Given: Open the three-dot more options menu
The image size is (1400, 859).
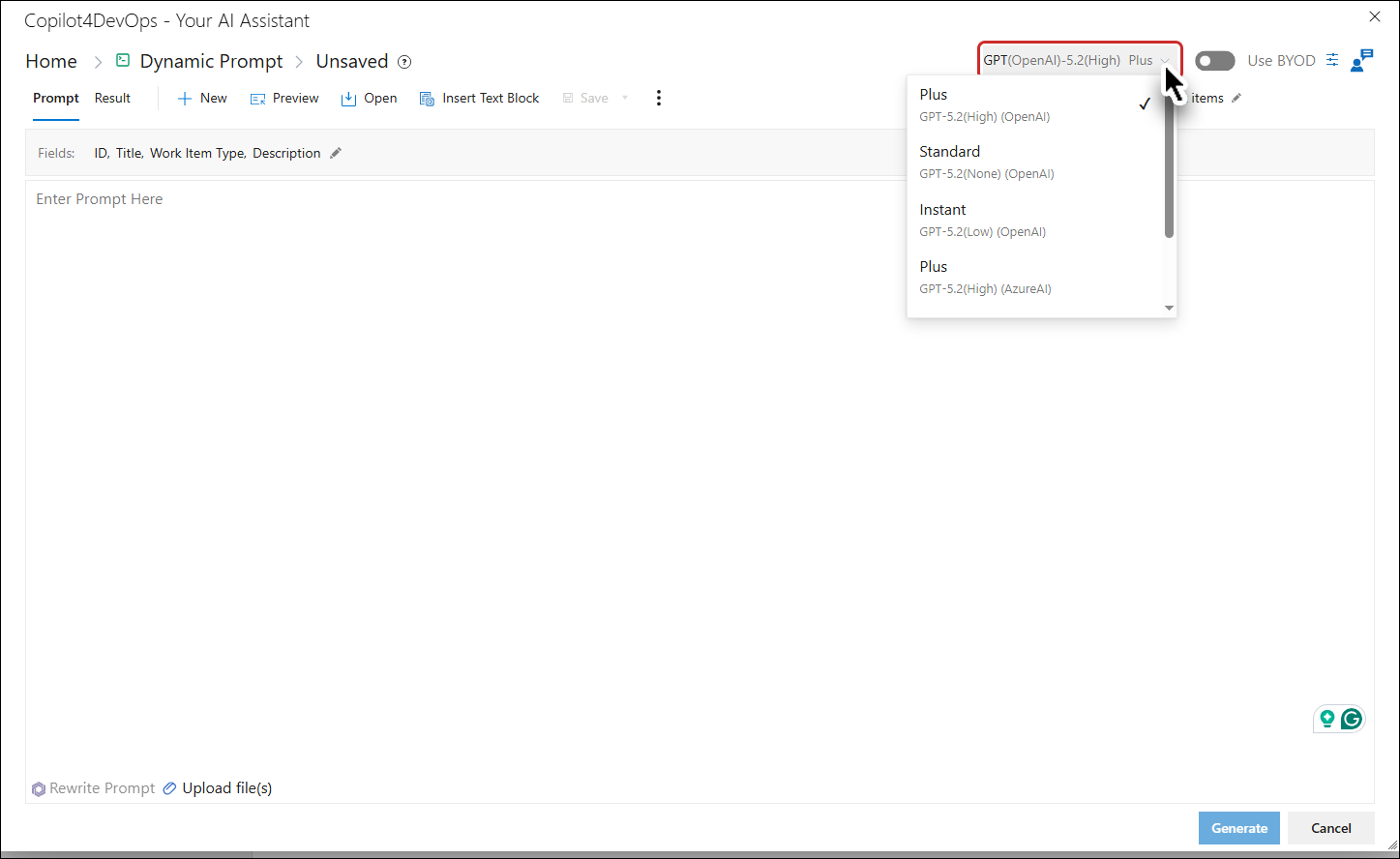Looking at the screenshot, I should tap(659, 98).
